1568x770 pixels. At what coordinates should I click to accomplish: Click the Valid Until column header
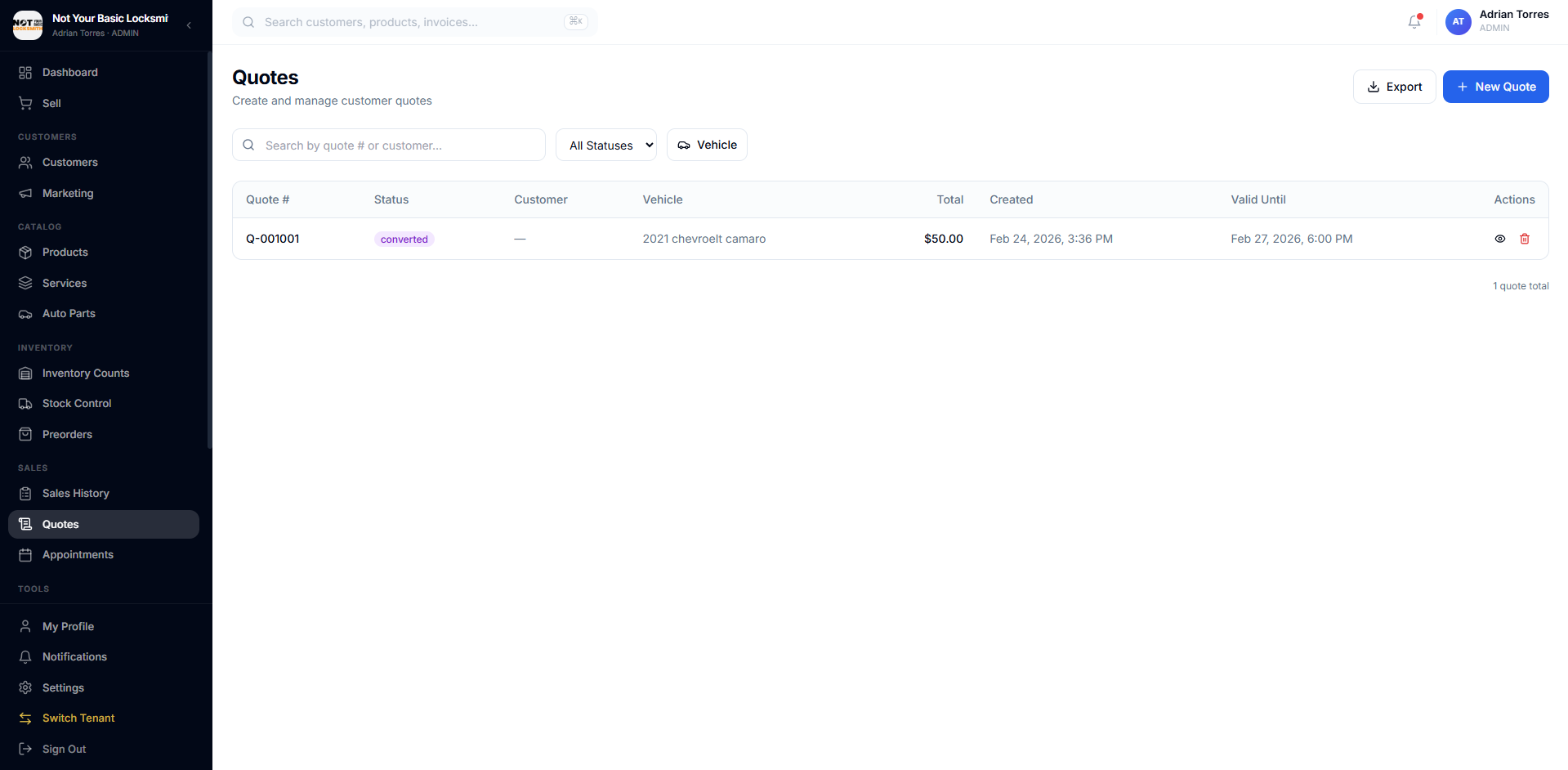coord(1258,199)
